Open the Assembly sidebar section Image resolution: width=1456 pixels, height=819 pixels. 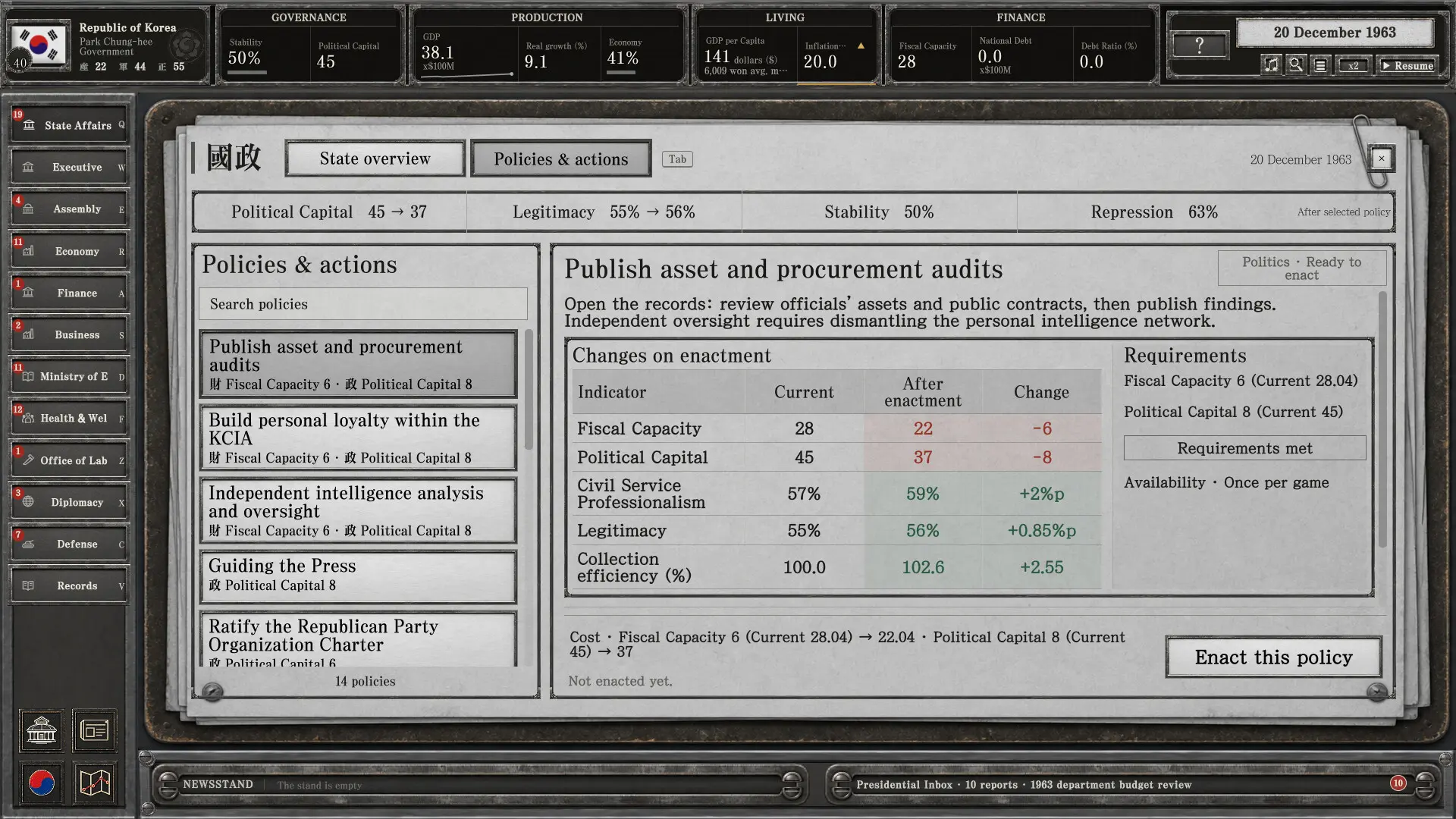tap(69, 209)
